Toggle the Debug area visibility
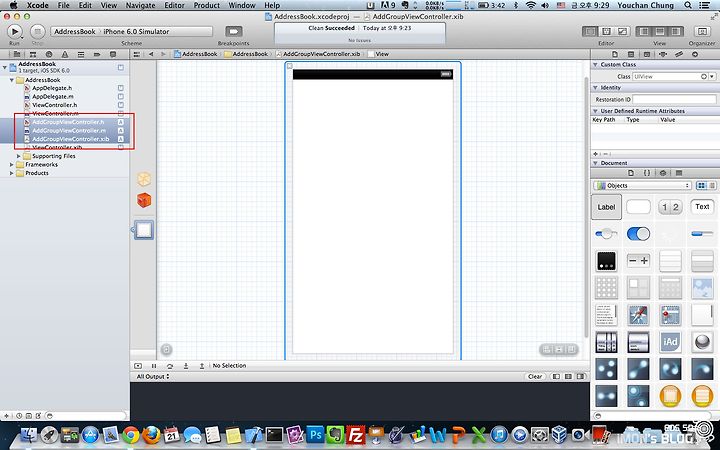This screenshot has height=450, width=720. (x=660, y=31)
